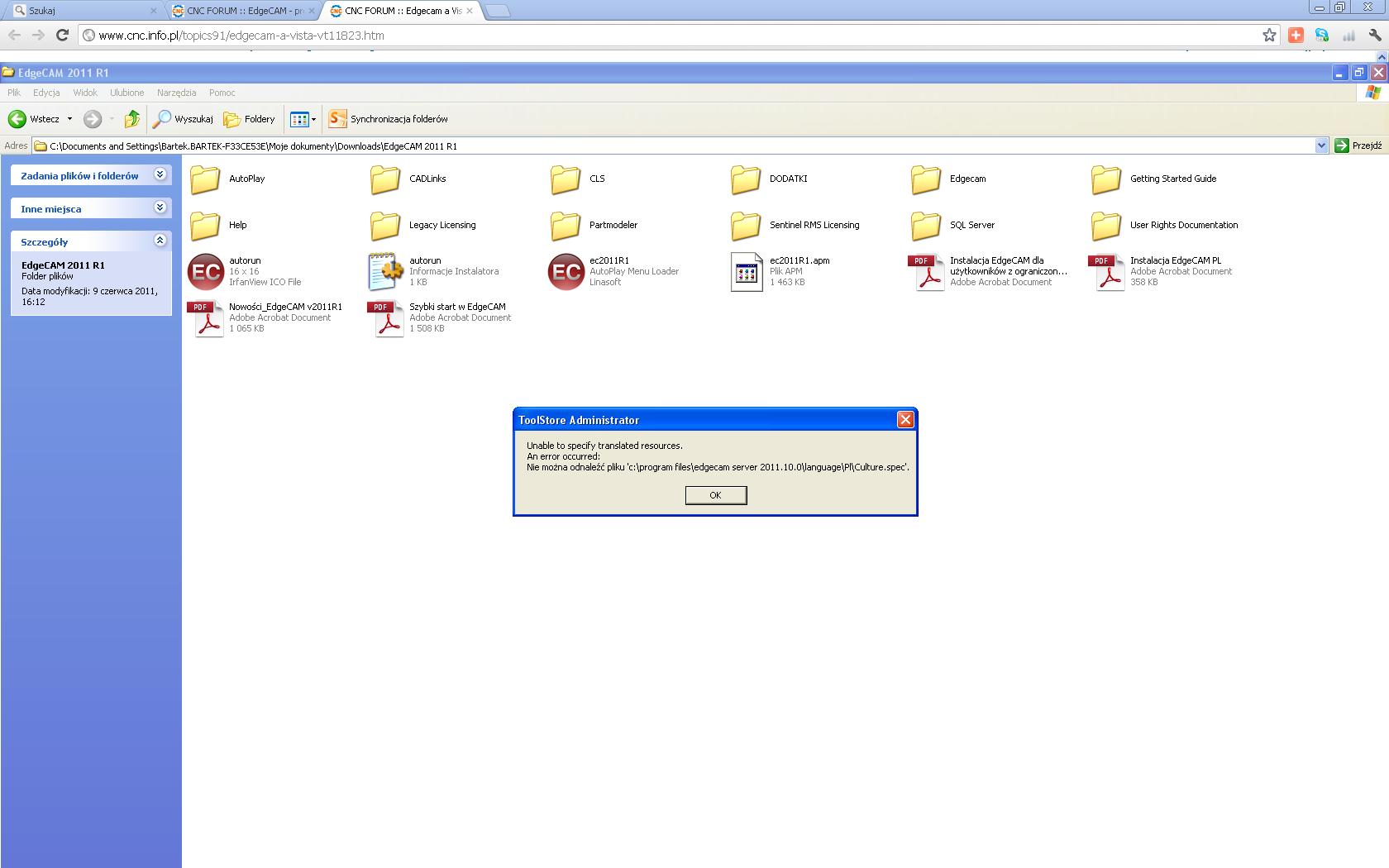1389x868 pixels.
Task: Open the Getting Started Guide folder
Action: click(x=1153, y=179)
